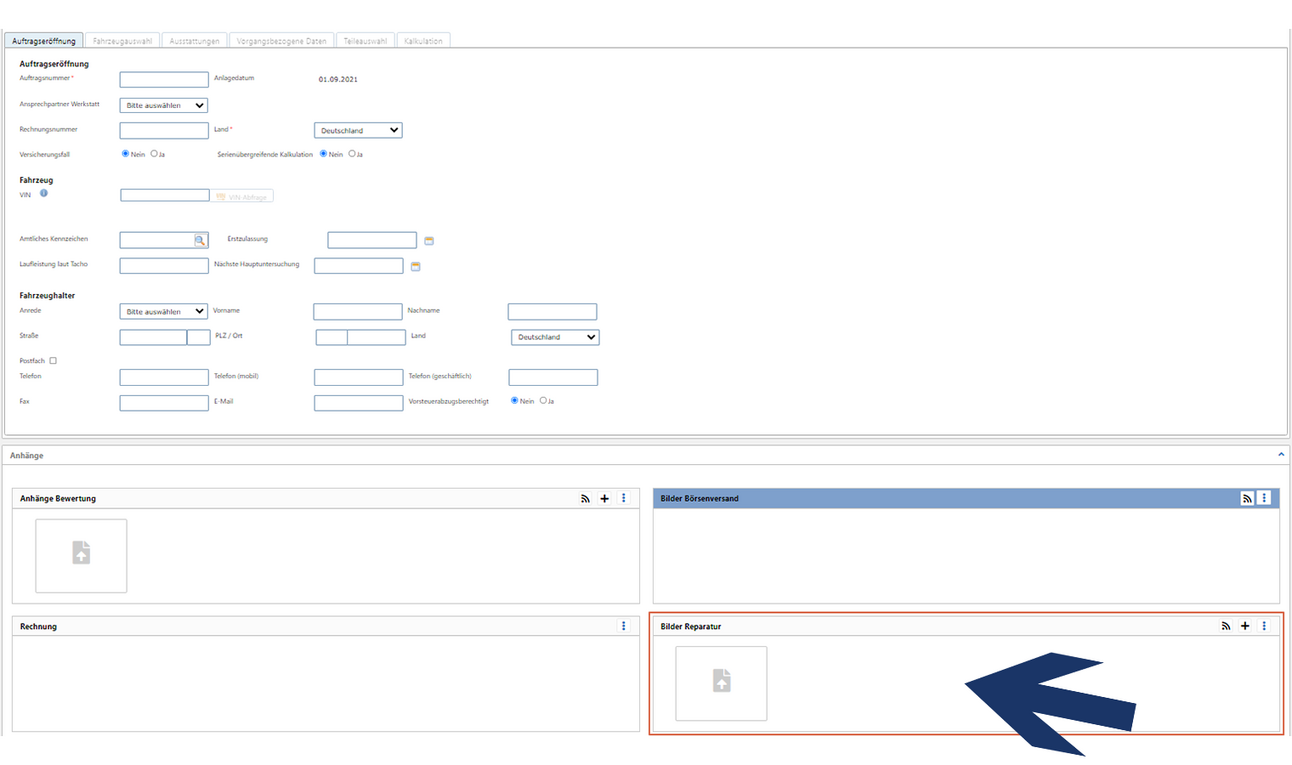
Task: Switch to the Kalkulation tab
Action: pos(424,41)
